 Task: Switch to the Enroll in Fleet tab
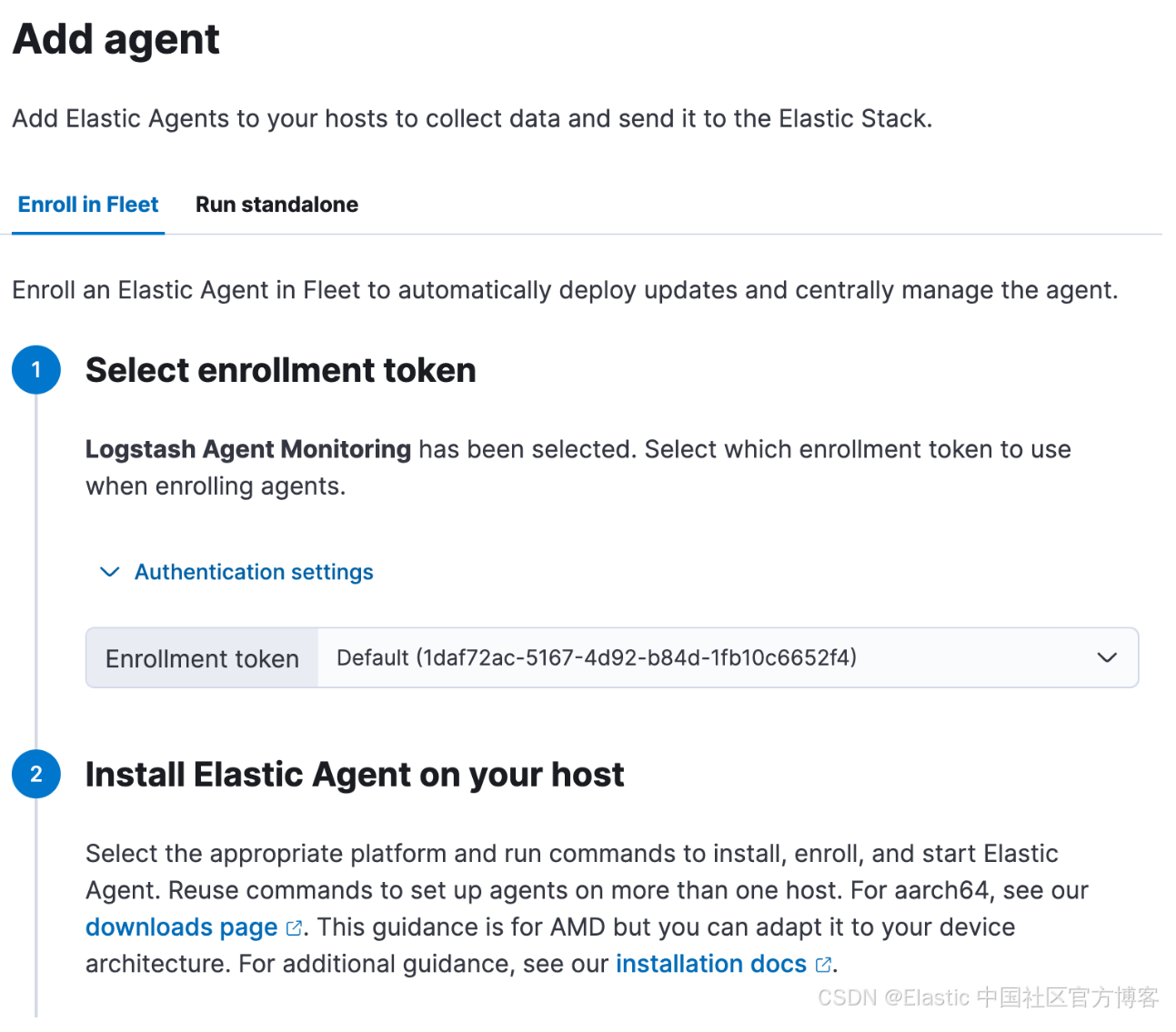(x=88, y=205)
